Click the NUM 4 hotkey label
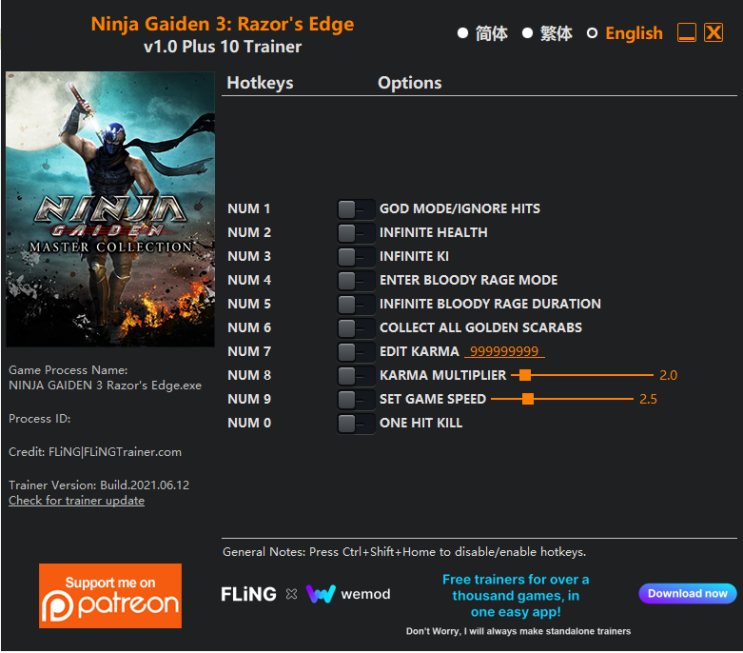743x653 pixels. pos(249,280)
